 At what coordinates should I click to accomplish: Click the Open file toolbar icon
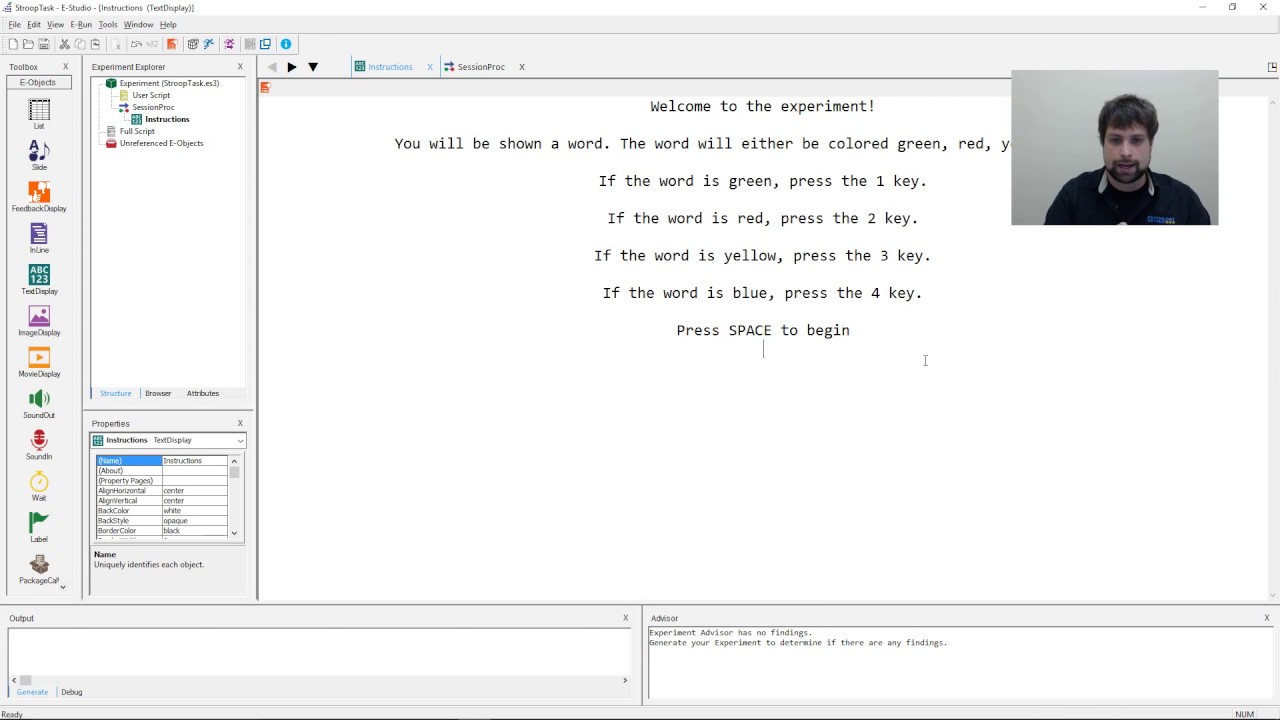[28, 44]
